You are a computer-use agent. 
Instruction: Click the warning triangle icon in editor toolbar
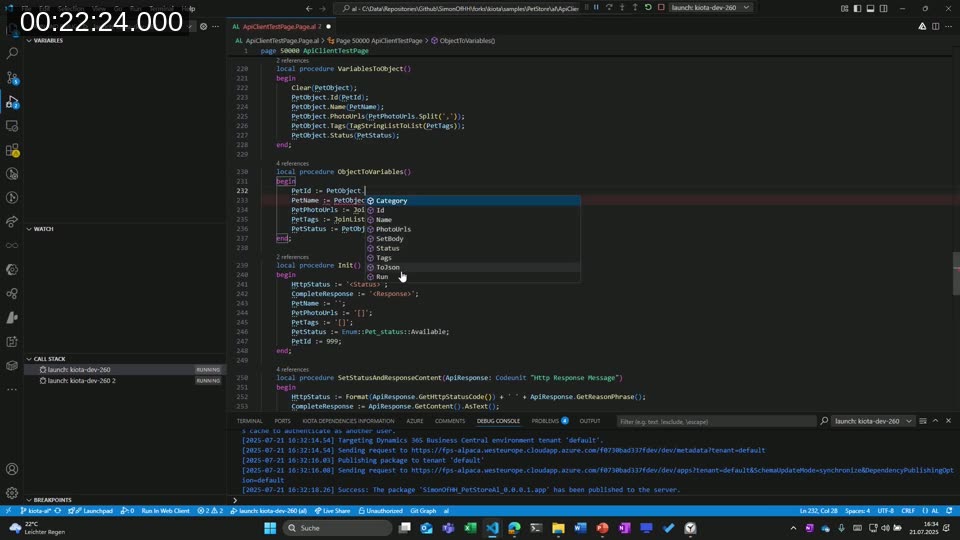point(922,26)
